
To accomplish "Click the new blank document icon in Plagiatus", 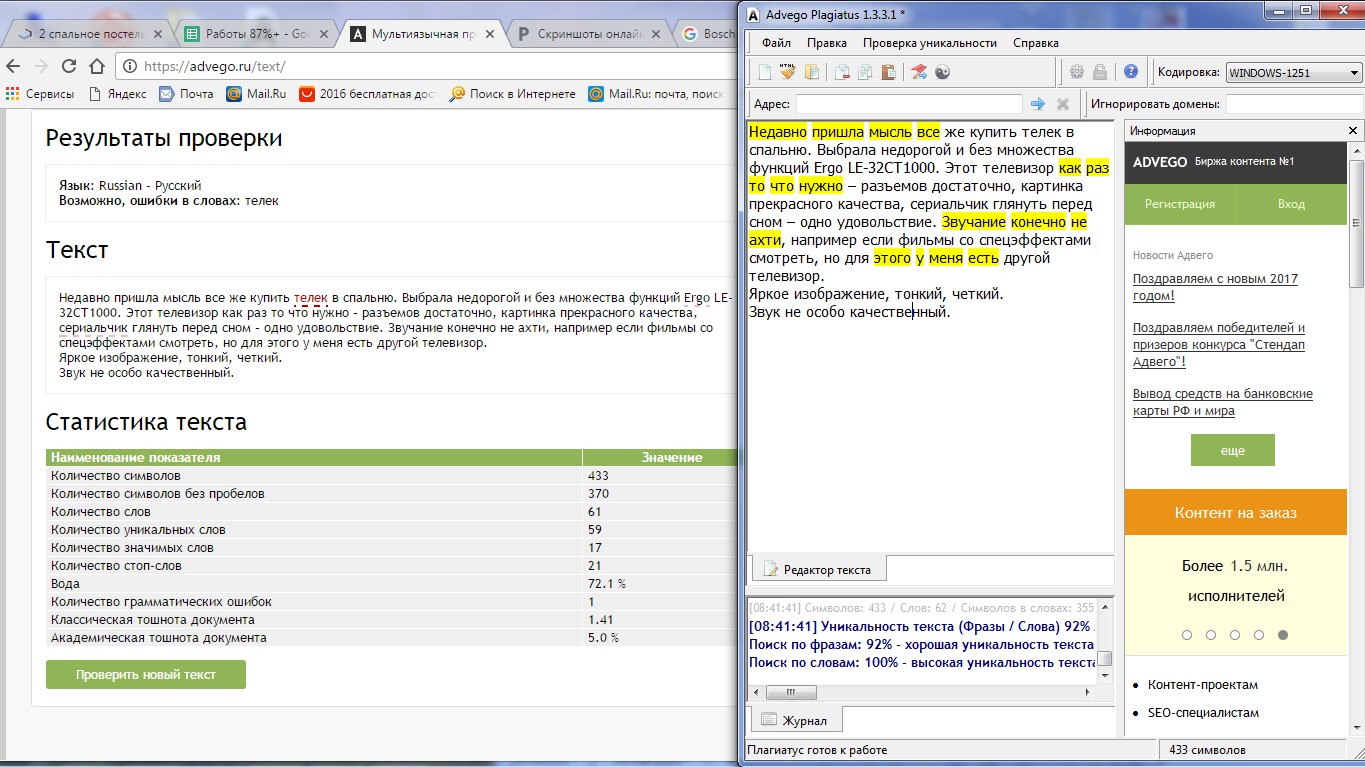I will coord(764,72).
